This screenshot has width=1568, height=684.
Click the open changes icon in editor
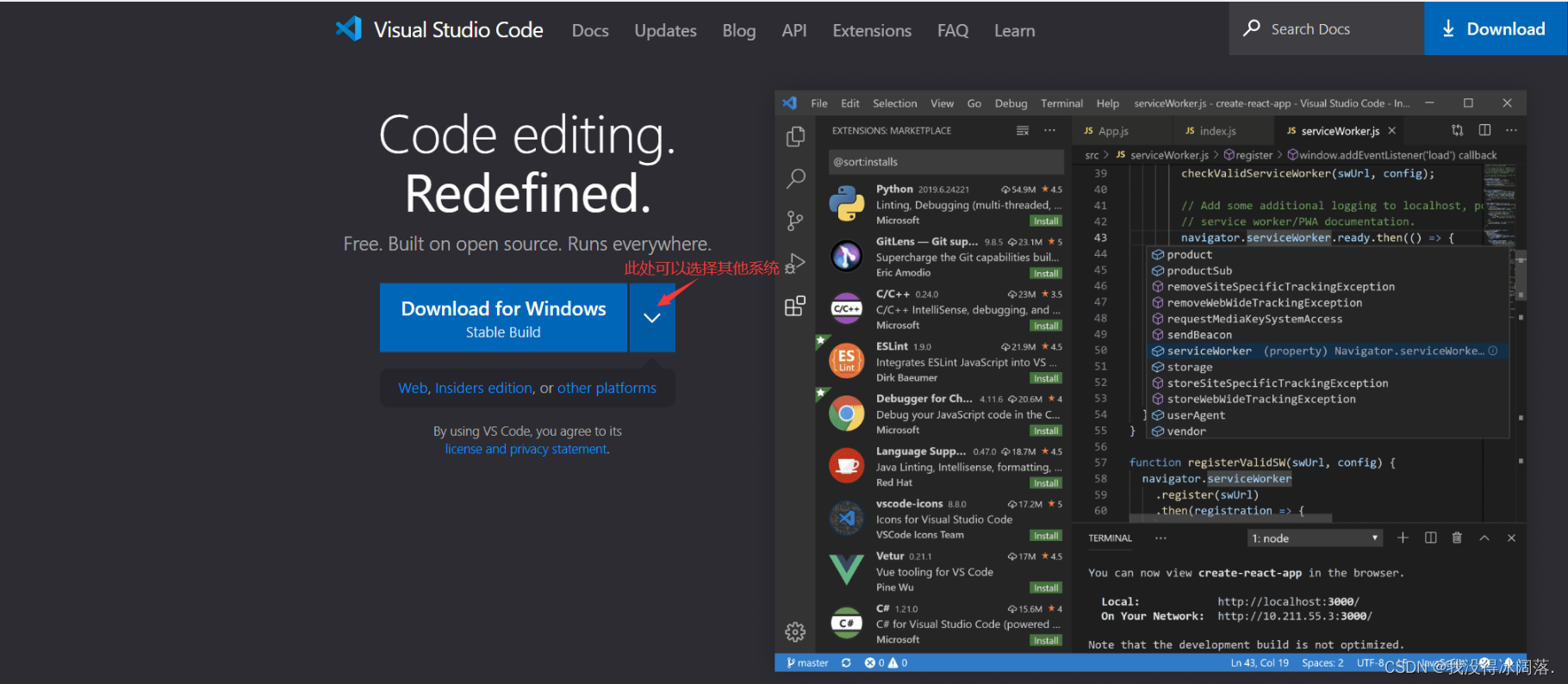pyautogui.click(x=1457, y=130)
